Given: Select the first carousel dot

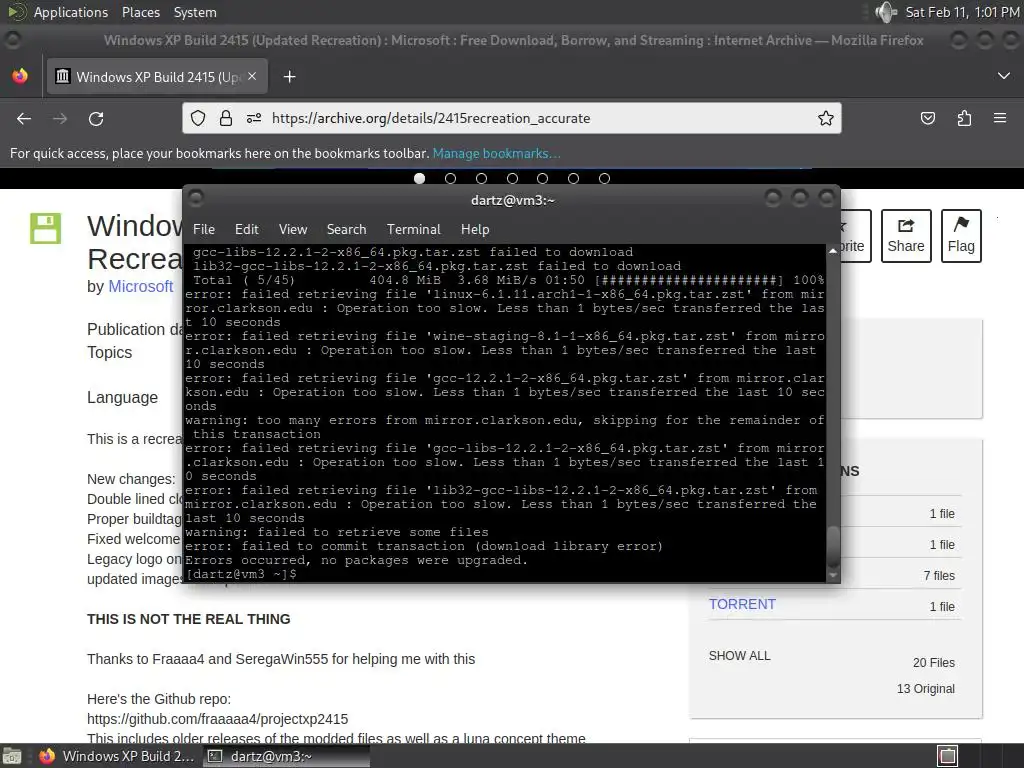Looking at the screenshot, I should (419, 178).
